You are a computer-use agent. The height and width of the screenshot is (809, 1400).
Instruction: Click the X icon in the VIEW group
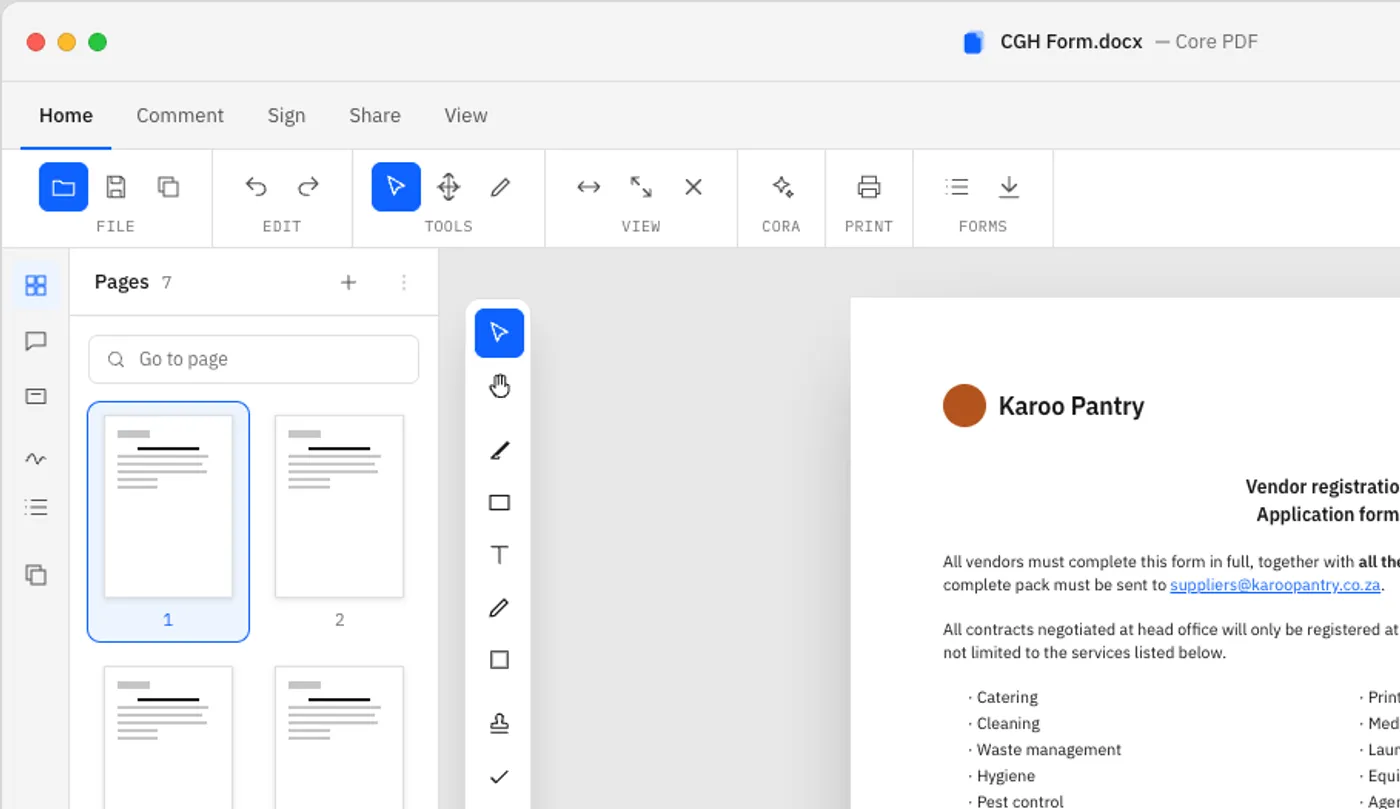tap(692, 187)
